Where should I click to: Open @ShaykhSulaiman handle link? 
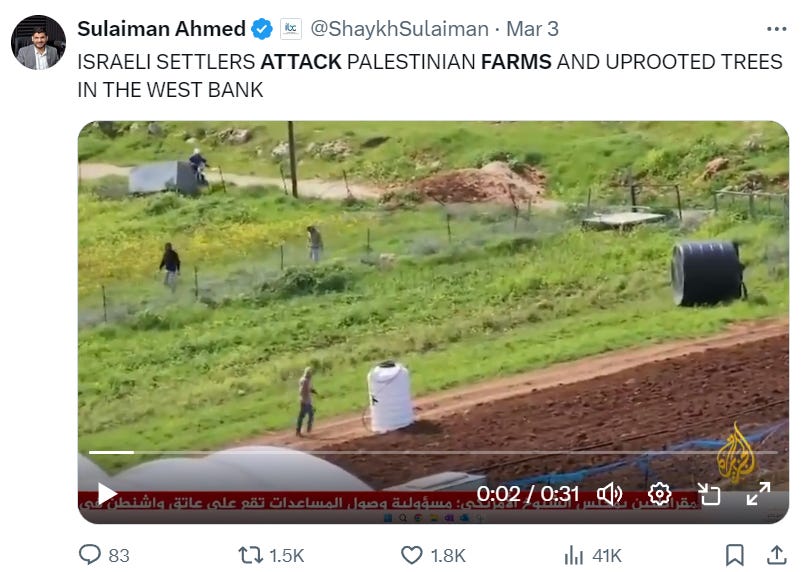point(399,29)
